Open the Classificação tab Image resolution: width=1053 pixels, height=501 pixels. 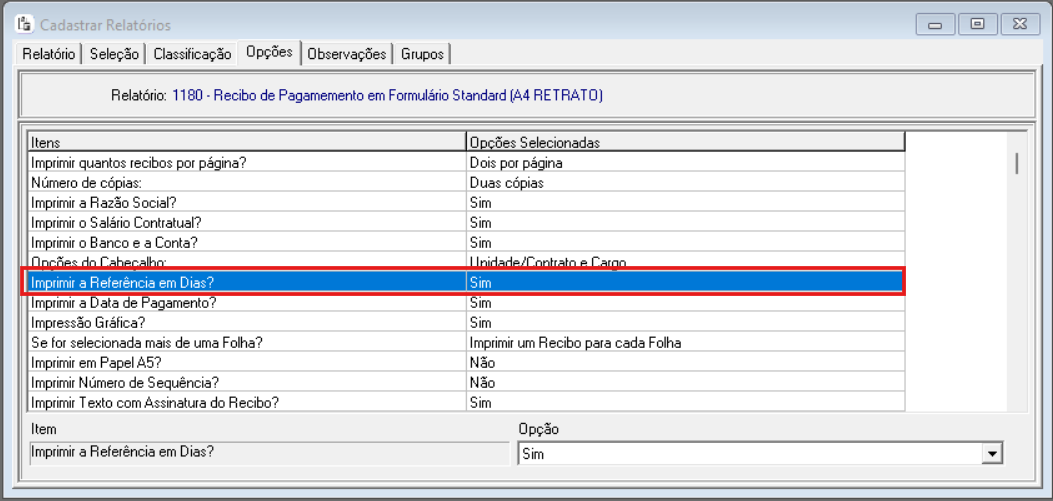point(192,54)
